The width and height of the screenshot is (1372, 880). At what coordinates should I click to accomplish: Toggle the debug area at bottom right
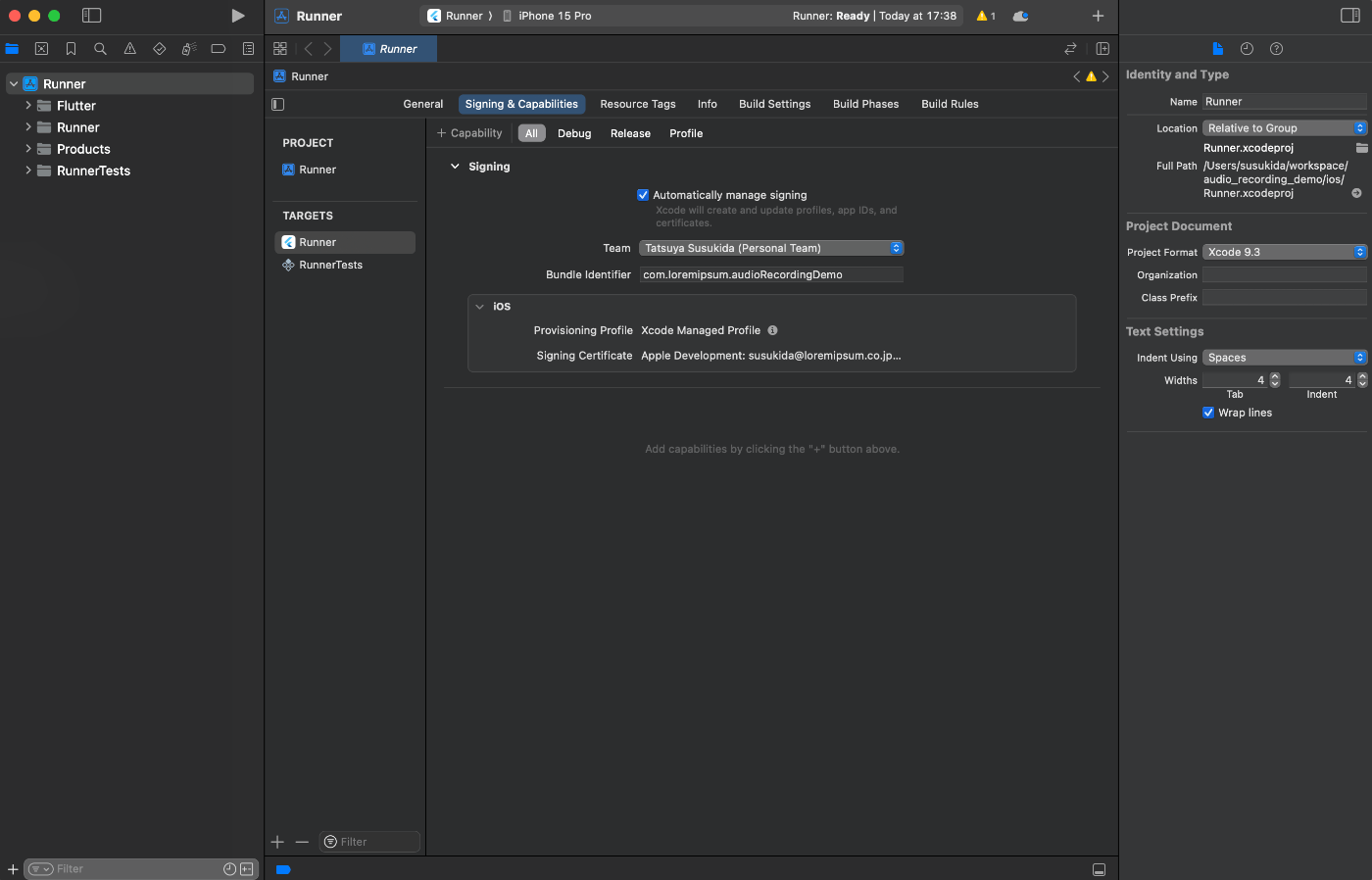pyautogui.click(x=1099, y=869)
